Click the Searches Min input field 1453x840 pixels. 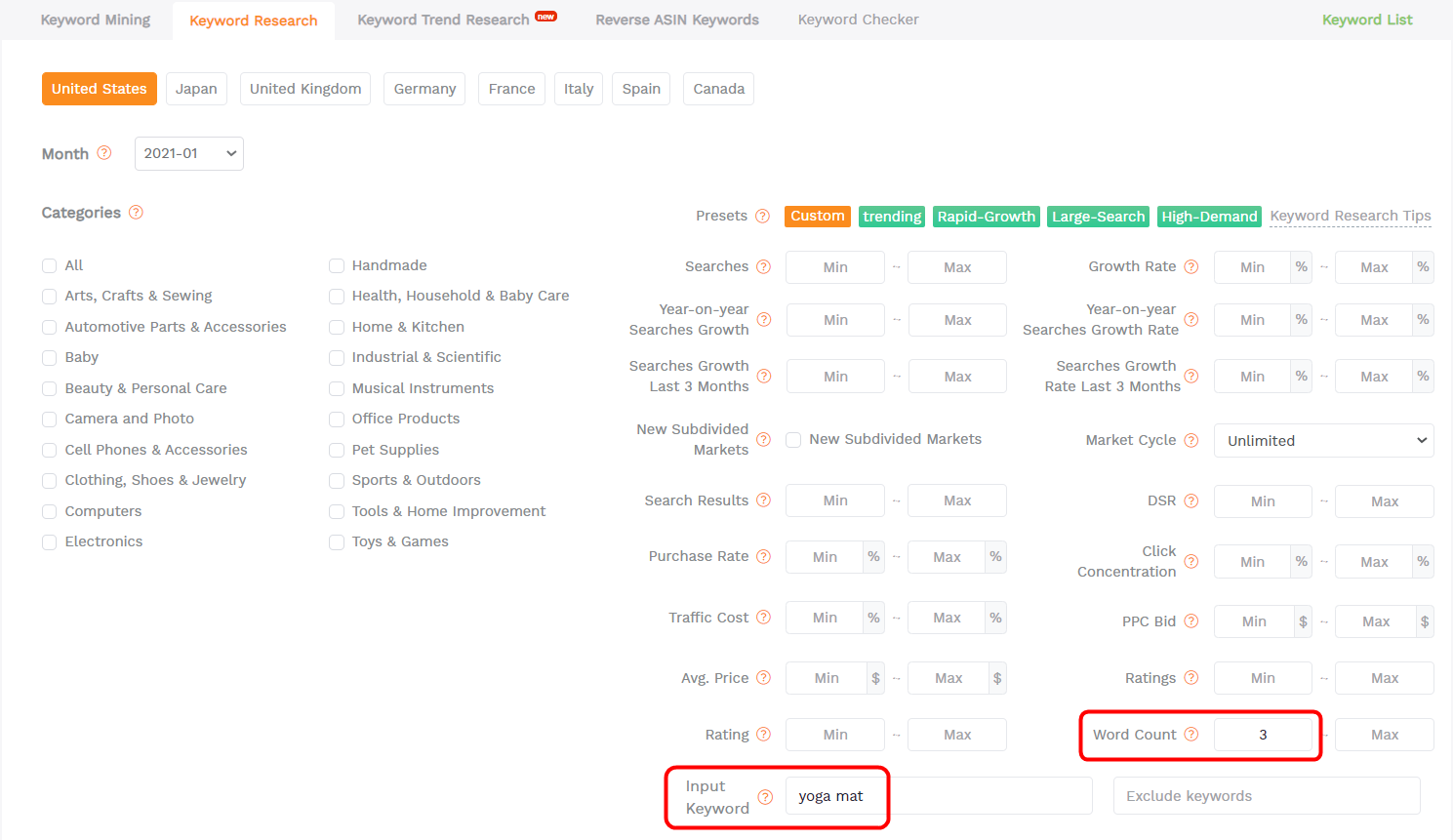[835, 267]
